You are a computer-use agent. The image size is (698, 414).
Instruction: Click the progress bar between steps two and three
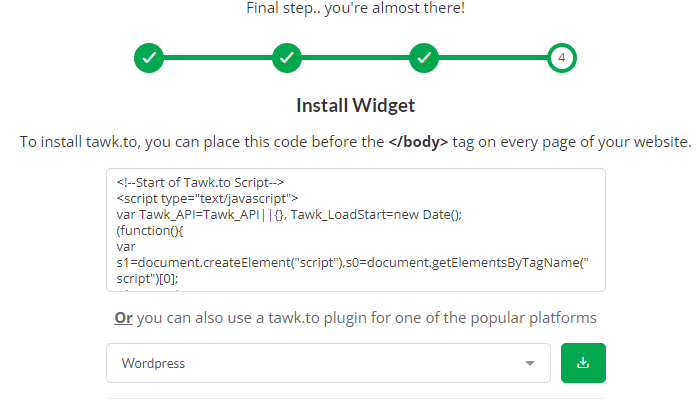coord(355,58)
